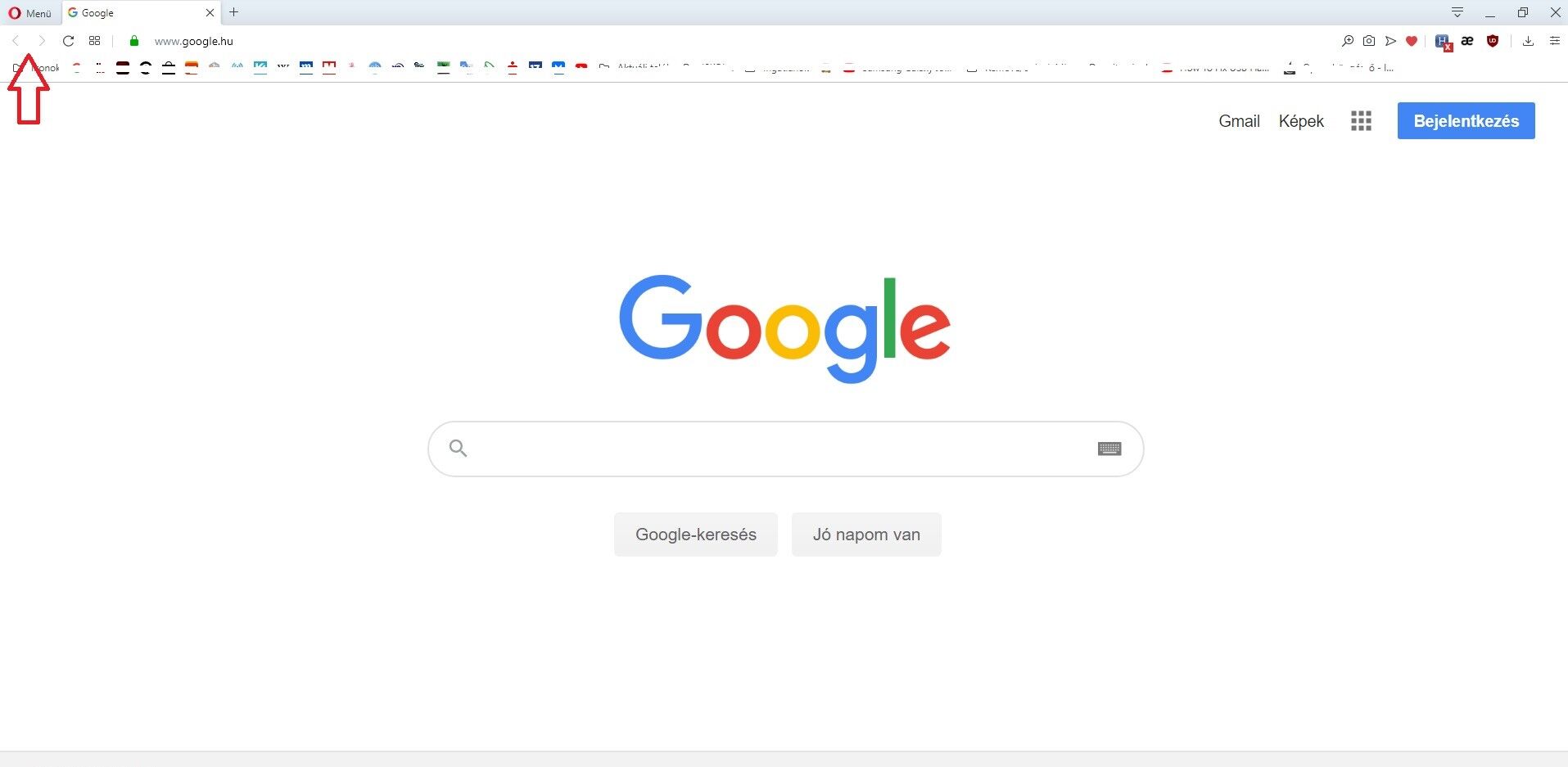
Task: Go back with the back arrow
Action: coord(16,41)
